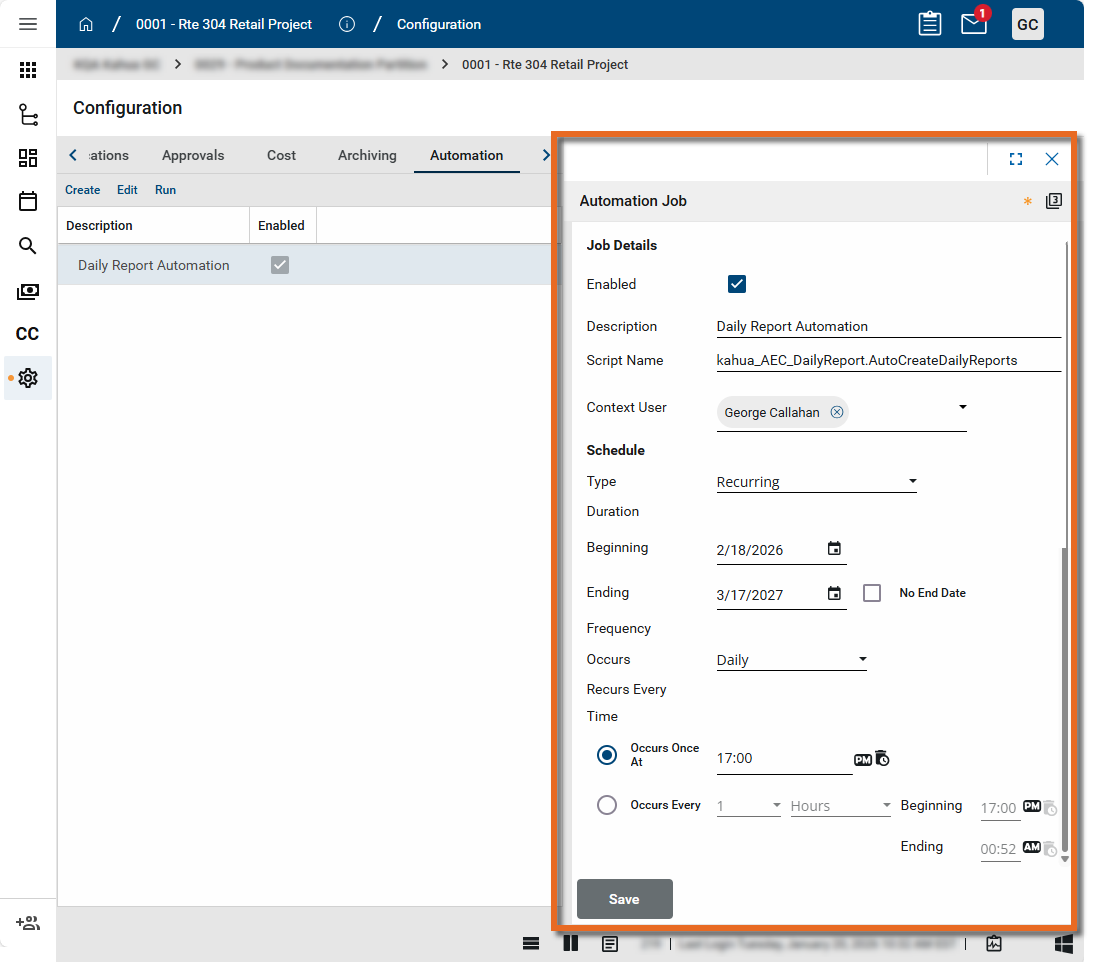The width and height of the screenshot is (1096, 962).
Task: Click the Description text field
Action: [x=888, y=326]
